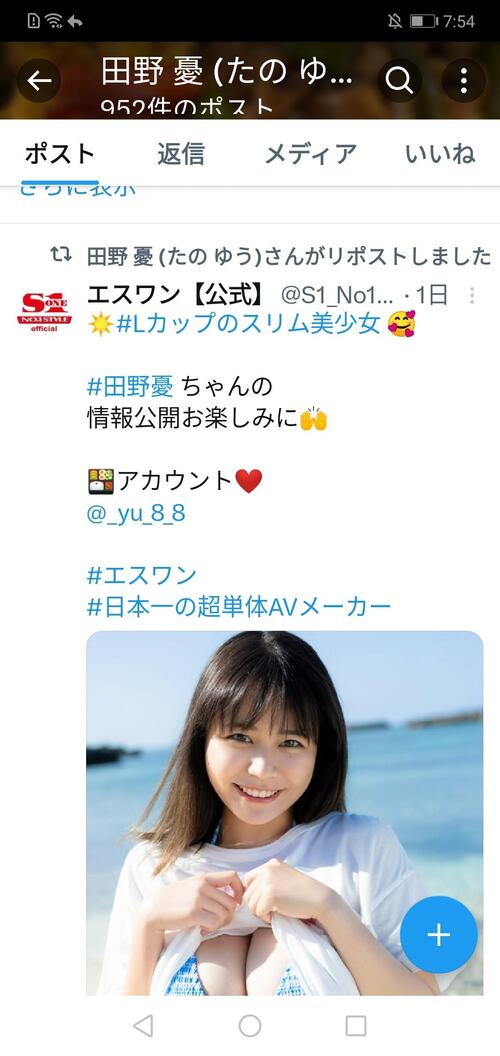
Task: Tap the Android home circle button
Action: click(250, 1026)
